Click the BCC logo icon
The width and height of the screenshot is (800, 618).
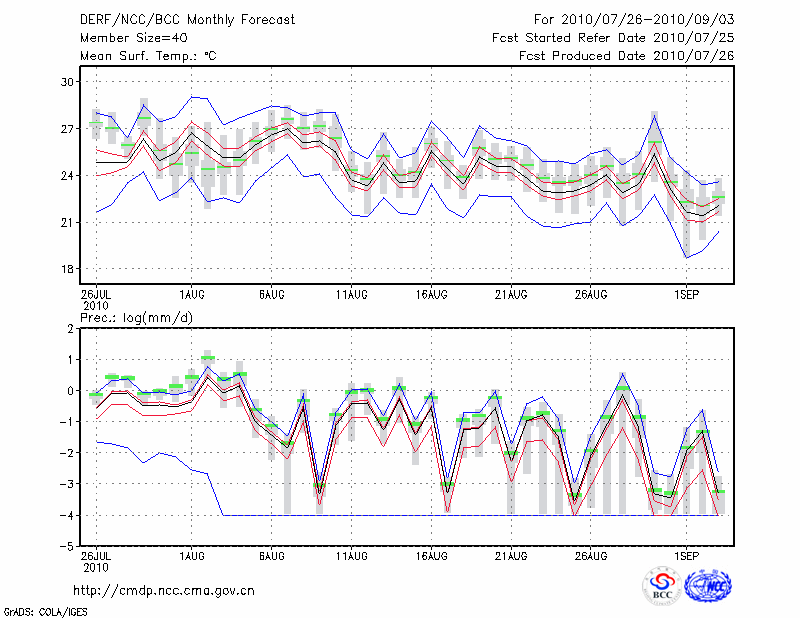click(661, 586)
